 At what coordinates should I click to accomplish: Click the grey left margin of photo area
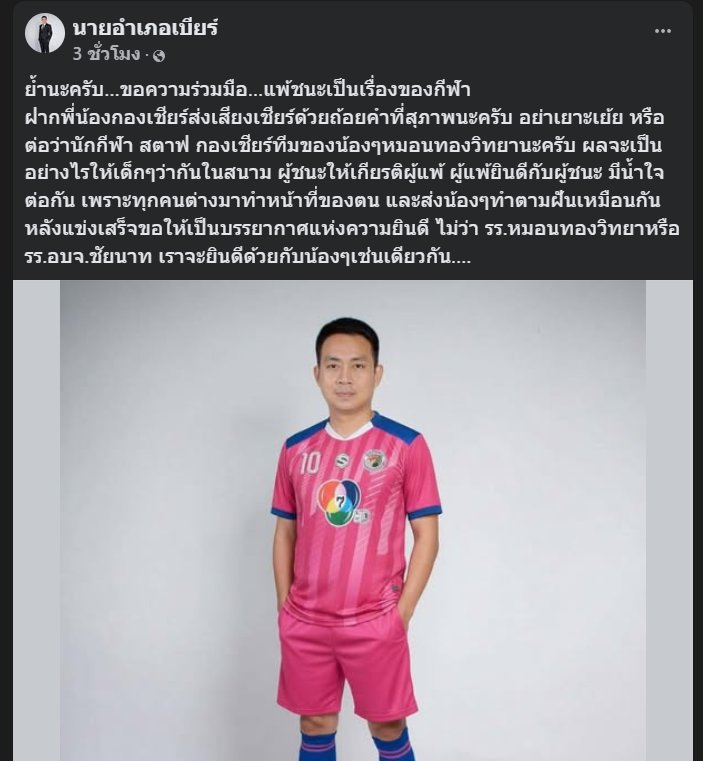pyautogui.click(x=36, y=520)
